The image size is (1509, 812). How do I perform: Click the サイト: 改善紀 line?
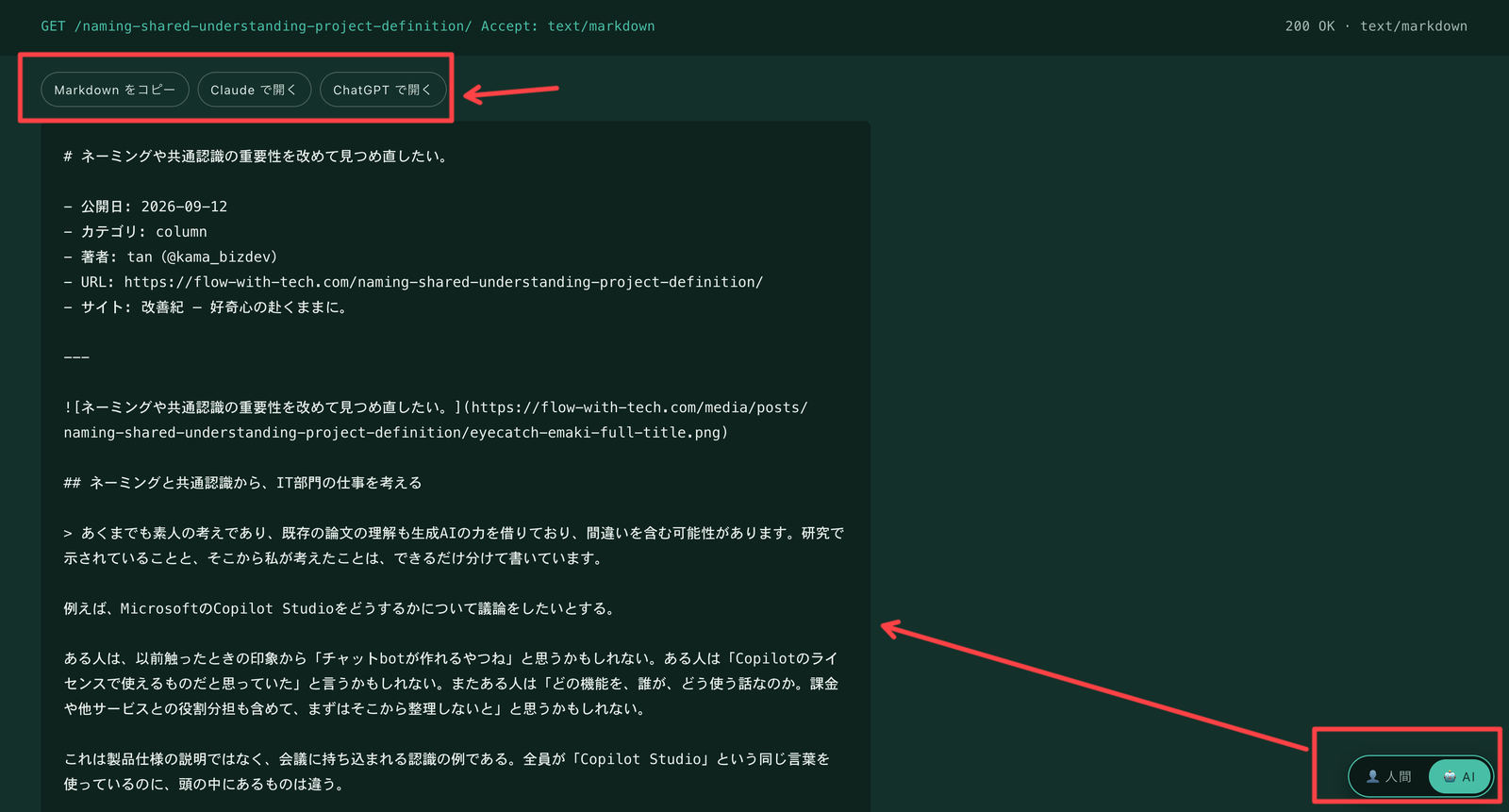coord(206,307)
